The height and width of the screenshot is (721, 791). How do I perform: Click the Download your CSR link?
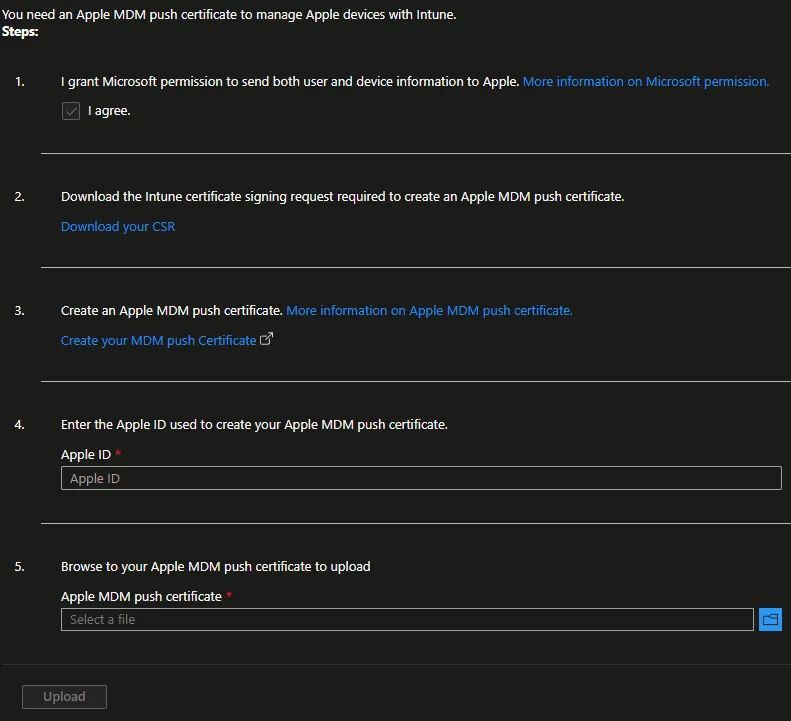click(118, 227)
